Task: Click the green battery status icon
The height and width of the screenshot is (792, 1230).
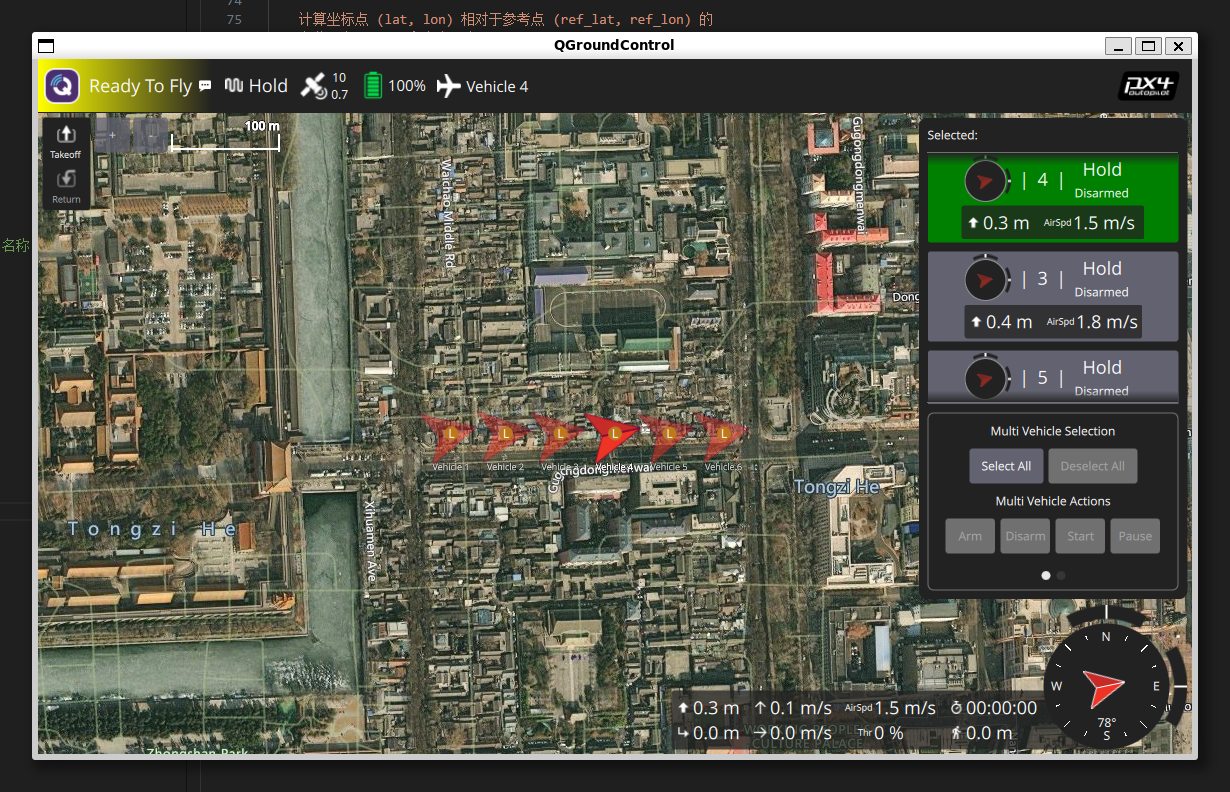Action: (373, 86)
